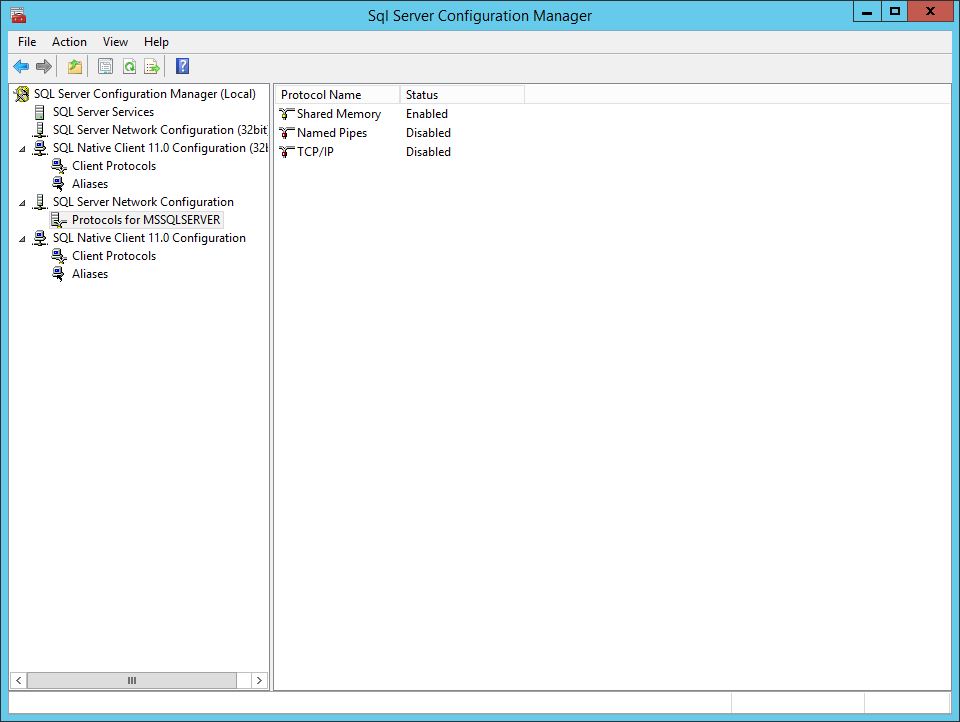Sort by the Protocol Name column header

click(x=337, y=95)
